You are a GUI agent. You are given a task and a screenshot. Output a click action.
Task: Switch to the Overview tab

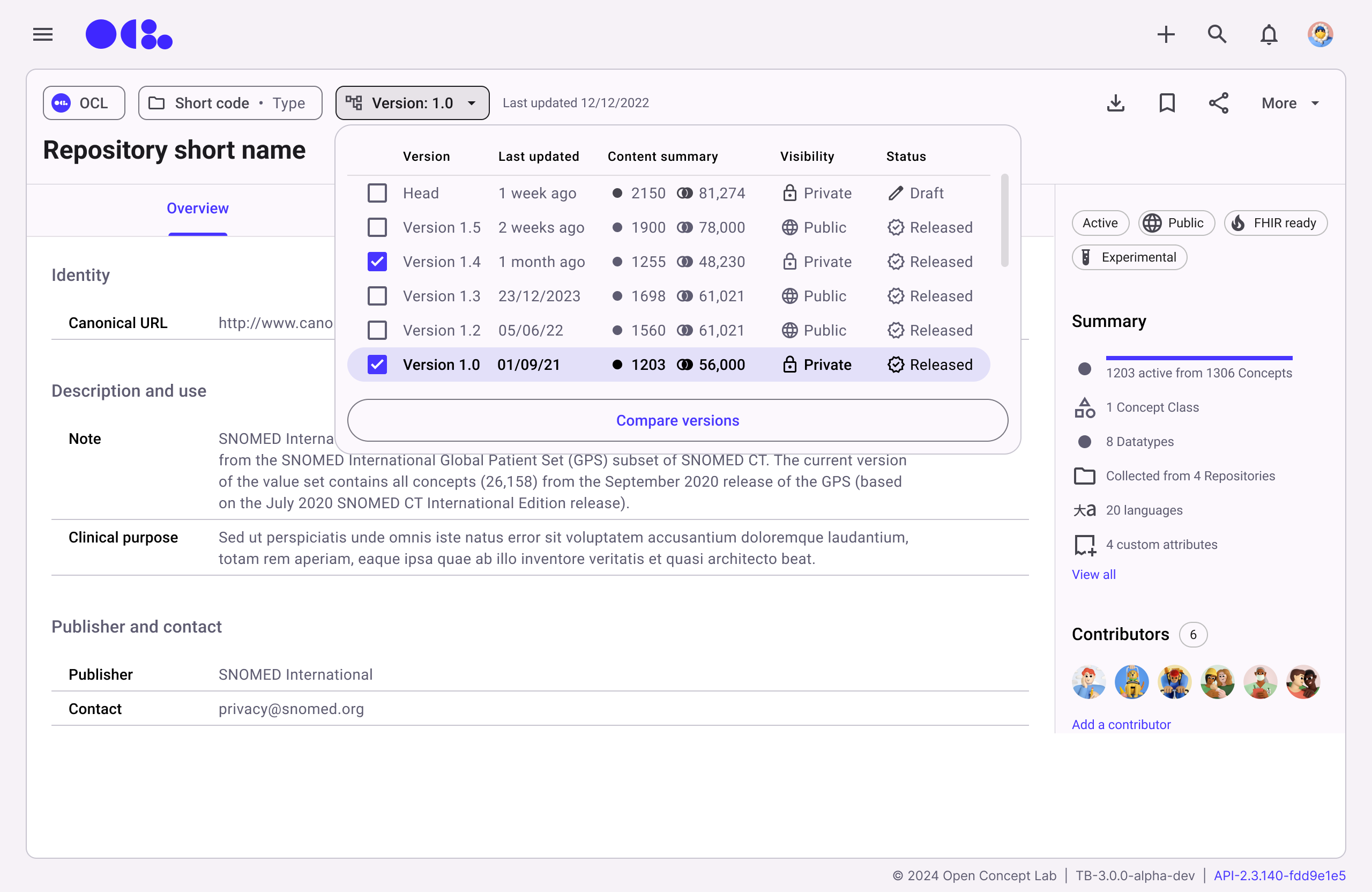pos(197,209)
